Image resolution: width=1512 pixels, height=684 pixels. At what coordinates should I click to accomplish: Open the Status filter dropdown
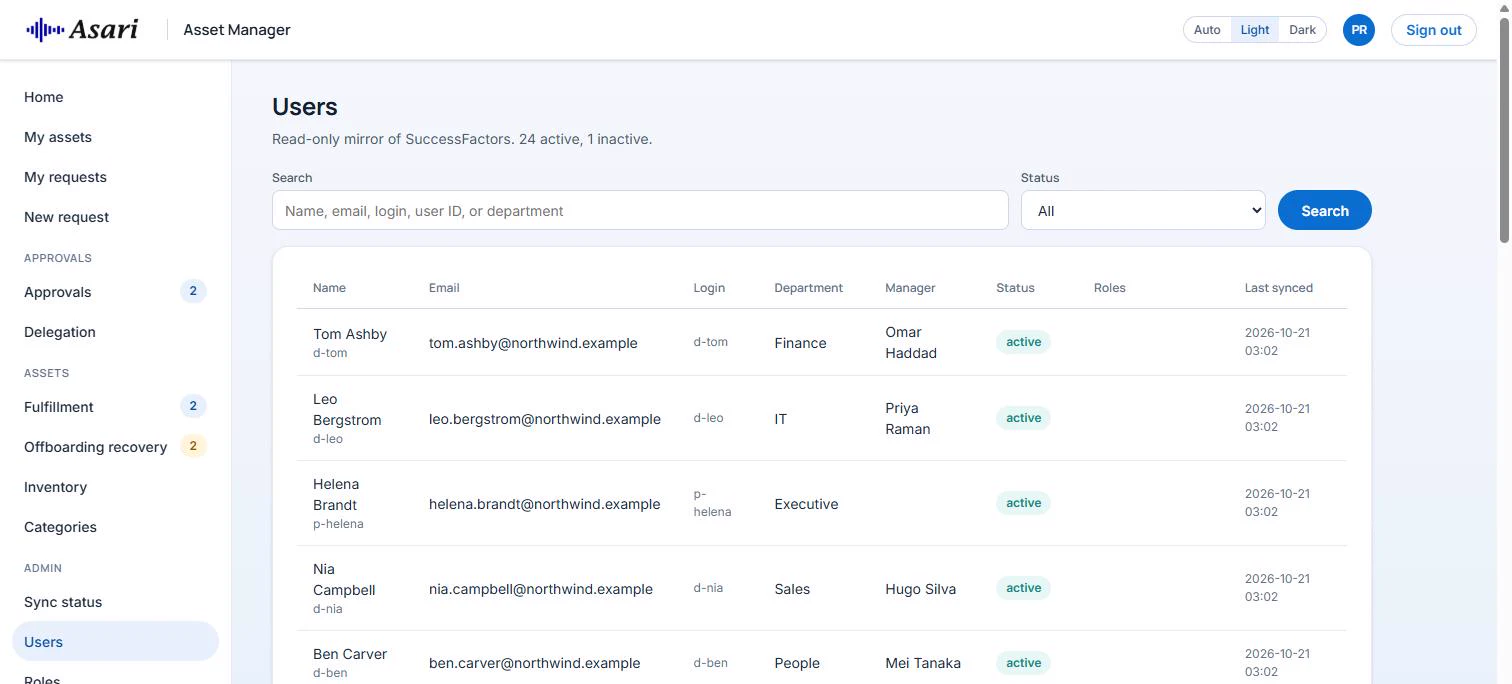point(1143,210)
